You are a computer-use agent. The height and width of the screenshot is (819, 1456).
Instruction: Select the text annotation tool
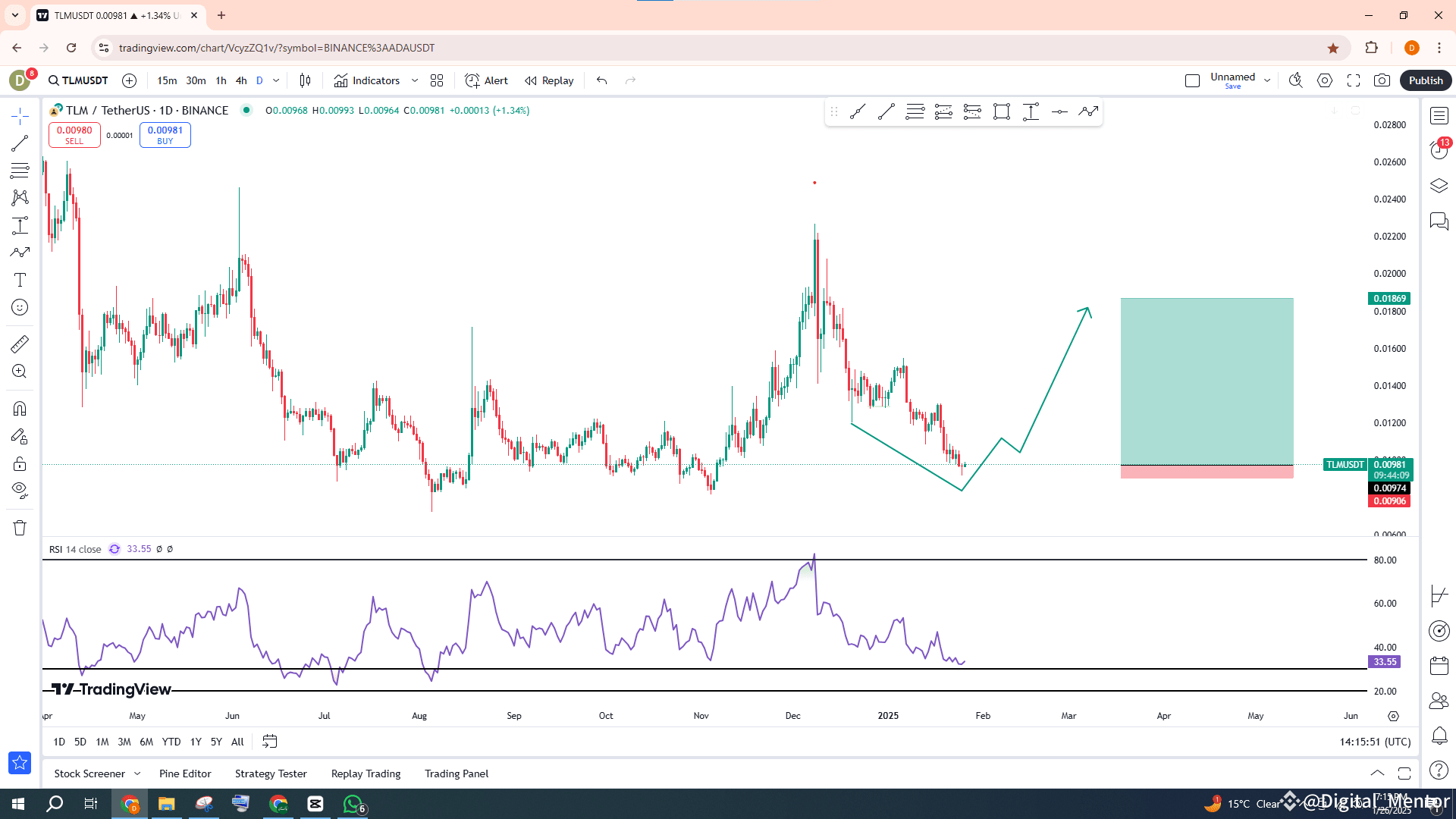pyautogui.click(x=20, y=280)
